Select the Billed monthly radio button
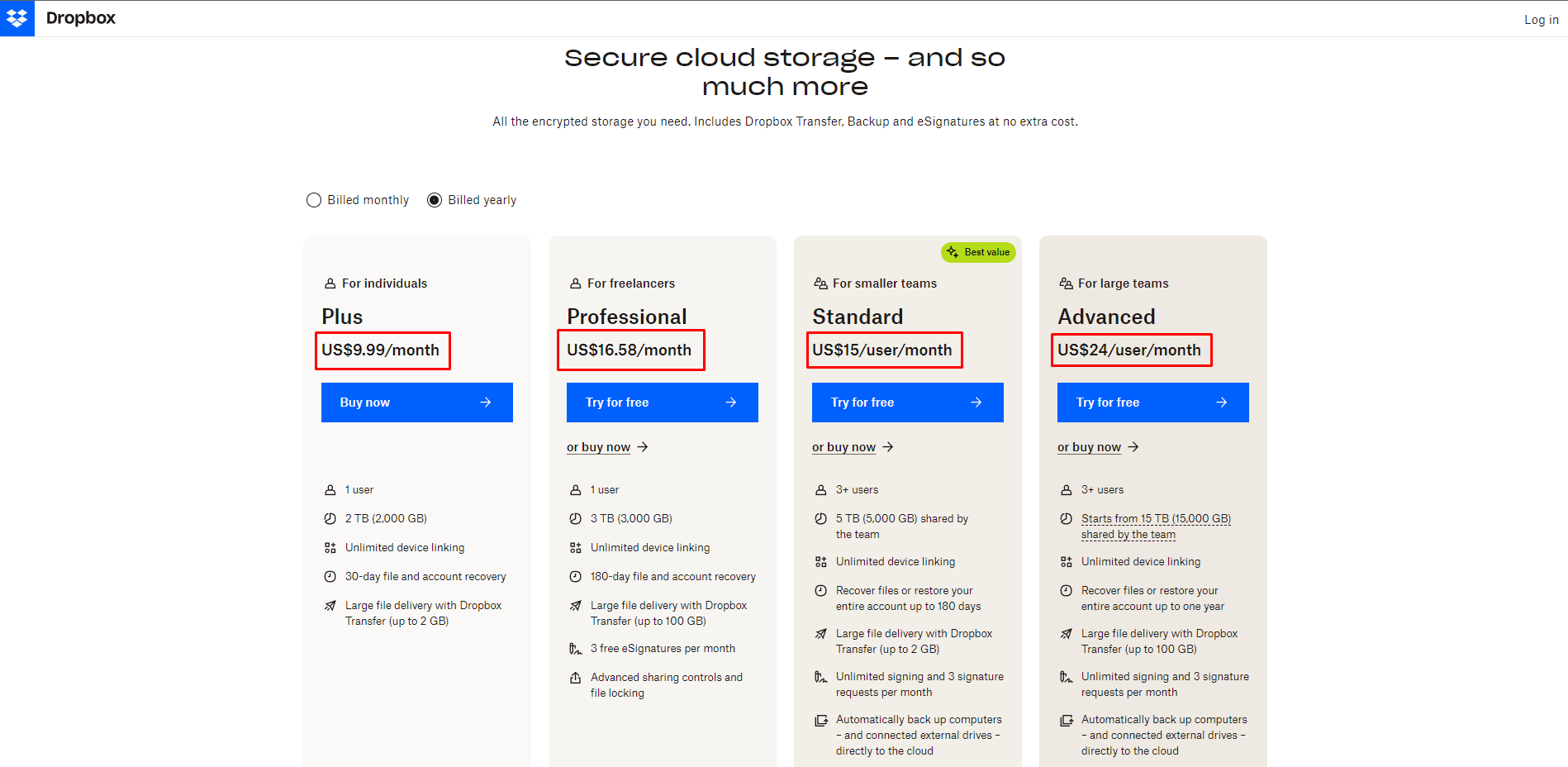 click(314, 200)
